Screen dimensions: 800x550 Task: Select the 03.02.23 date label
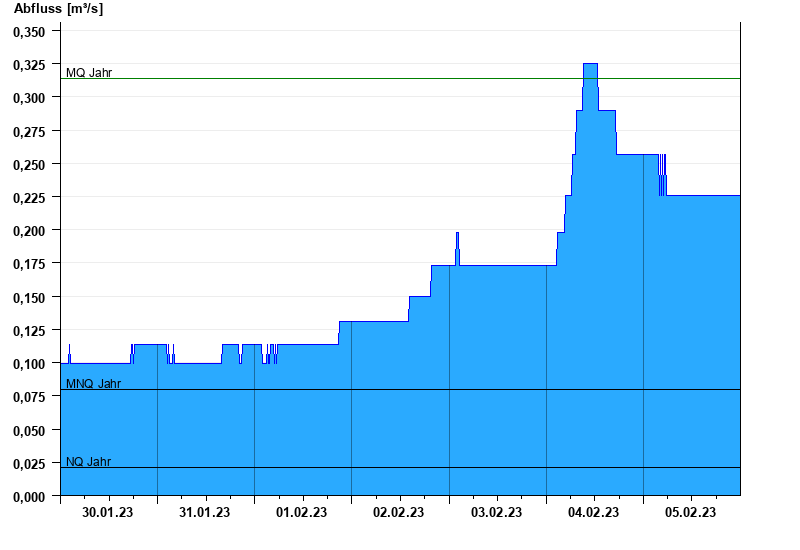click(497, 513)
